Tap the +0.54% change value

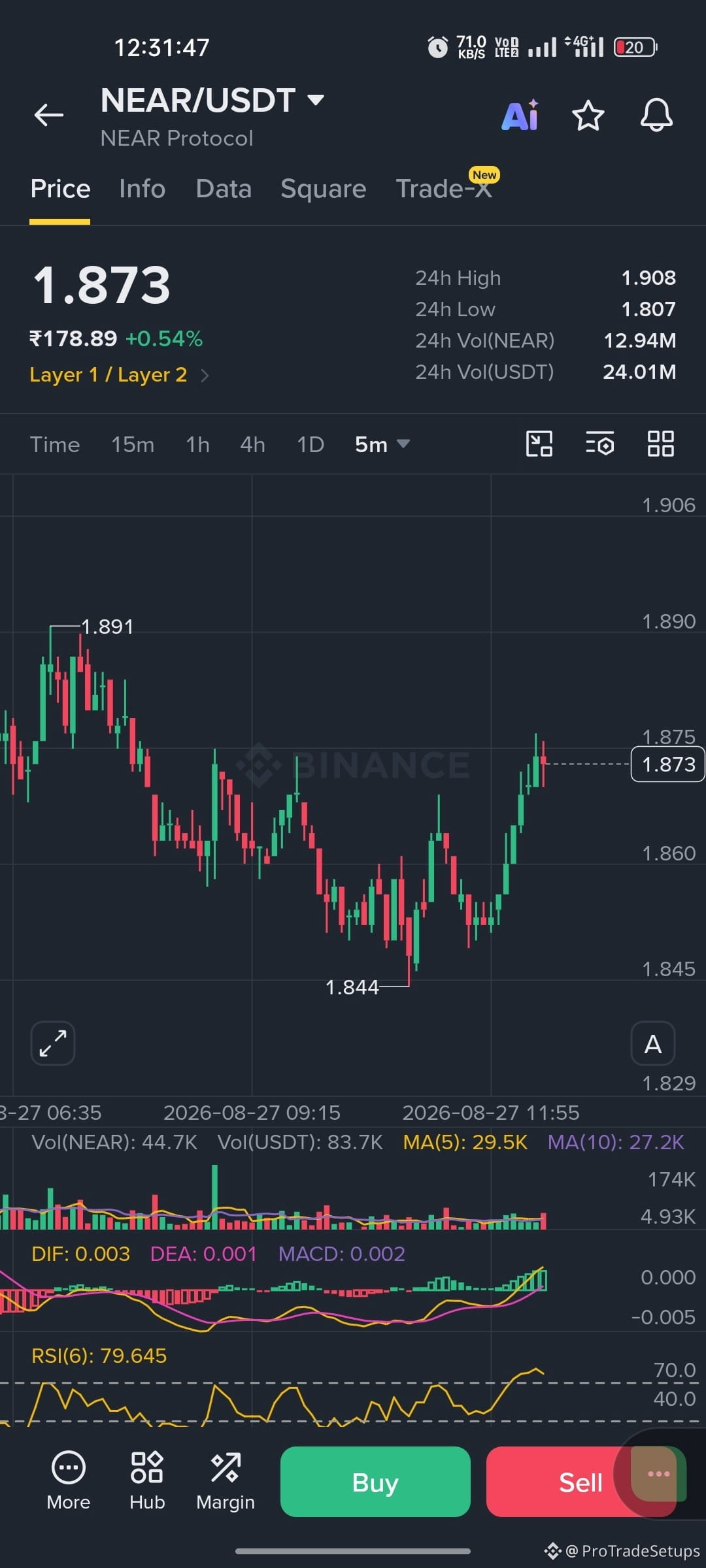[x=164, y=338]
